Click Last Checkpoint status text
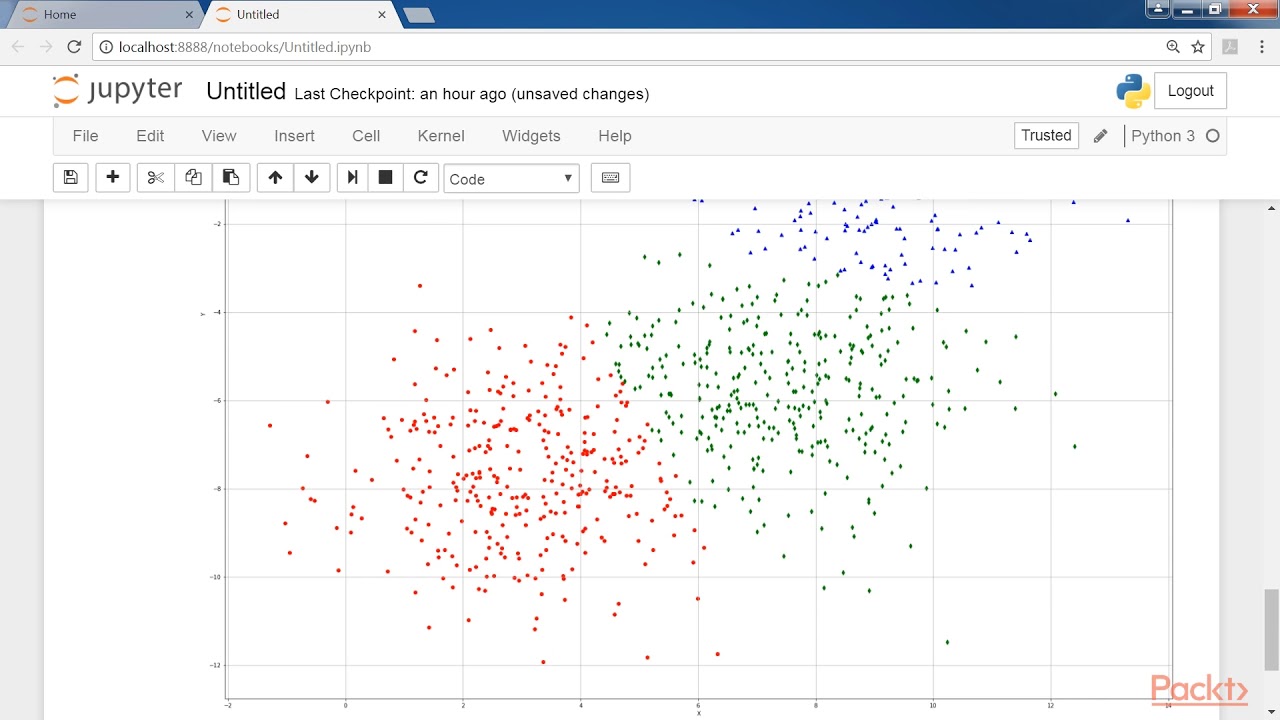The image size is (1280, 720). coord(472,94)
